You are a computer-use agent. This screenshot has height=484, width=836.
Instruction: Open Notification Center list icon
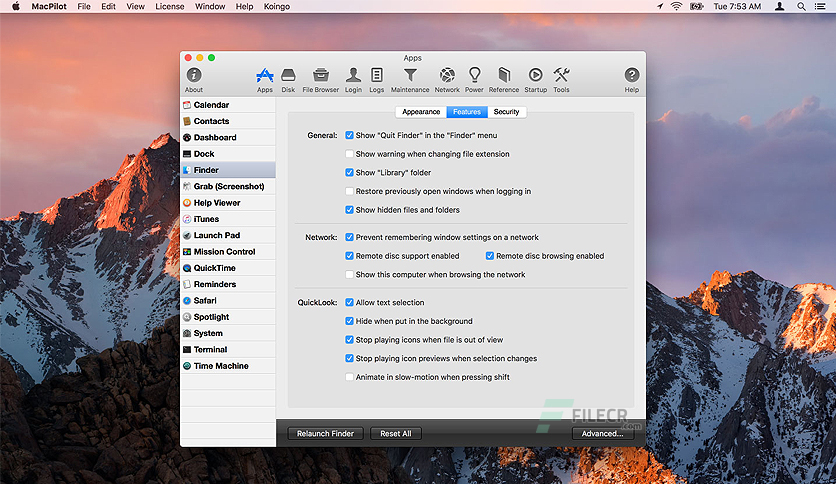point(820,6)
